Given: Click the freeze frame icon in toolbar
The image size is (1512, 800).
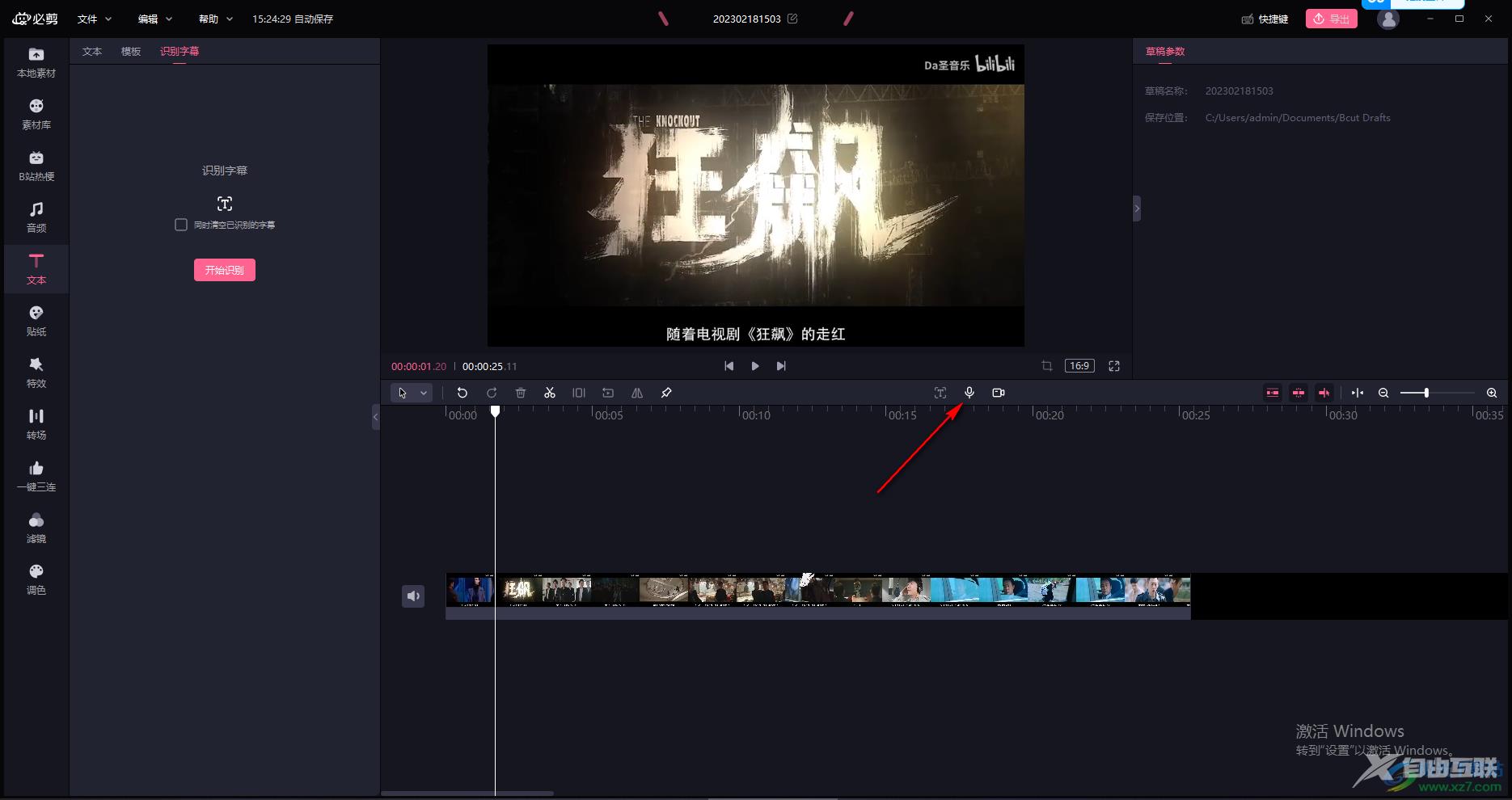Looking at the screenshot, I should point(579,393).
